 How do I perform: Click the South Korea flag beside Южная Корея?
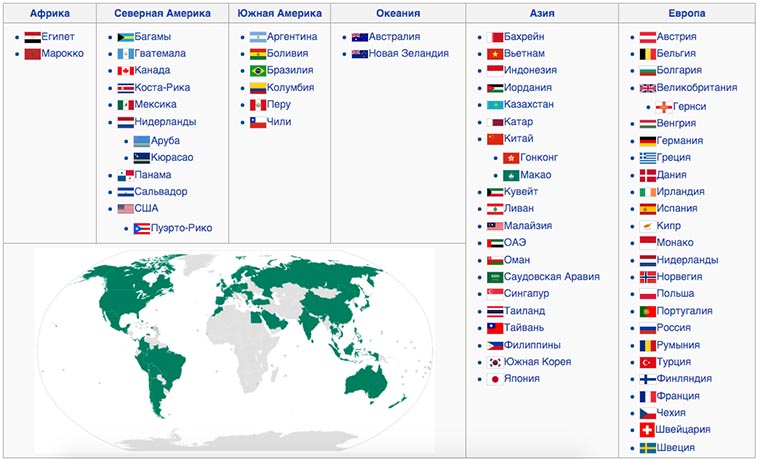(x=495, y=362)
